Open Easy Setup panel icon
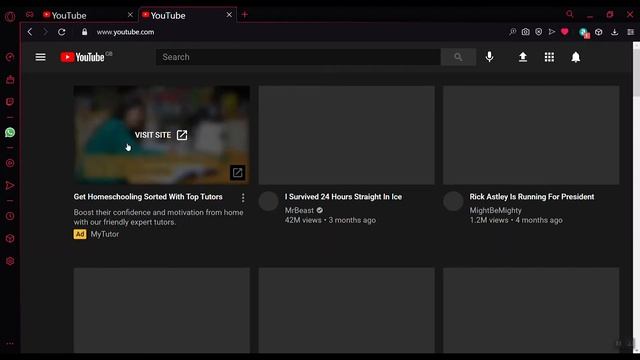The width and height of the screenshot is (640, 360). [x=631, y=32]
